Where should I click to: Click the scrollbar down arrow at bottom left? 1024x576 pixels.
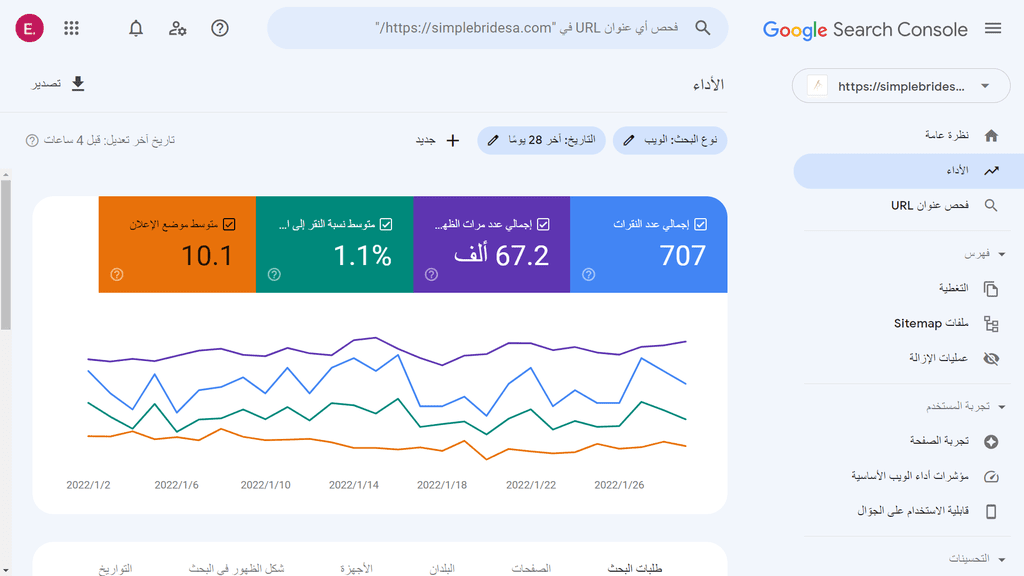5,571
